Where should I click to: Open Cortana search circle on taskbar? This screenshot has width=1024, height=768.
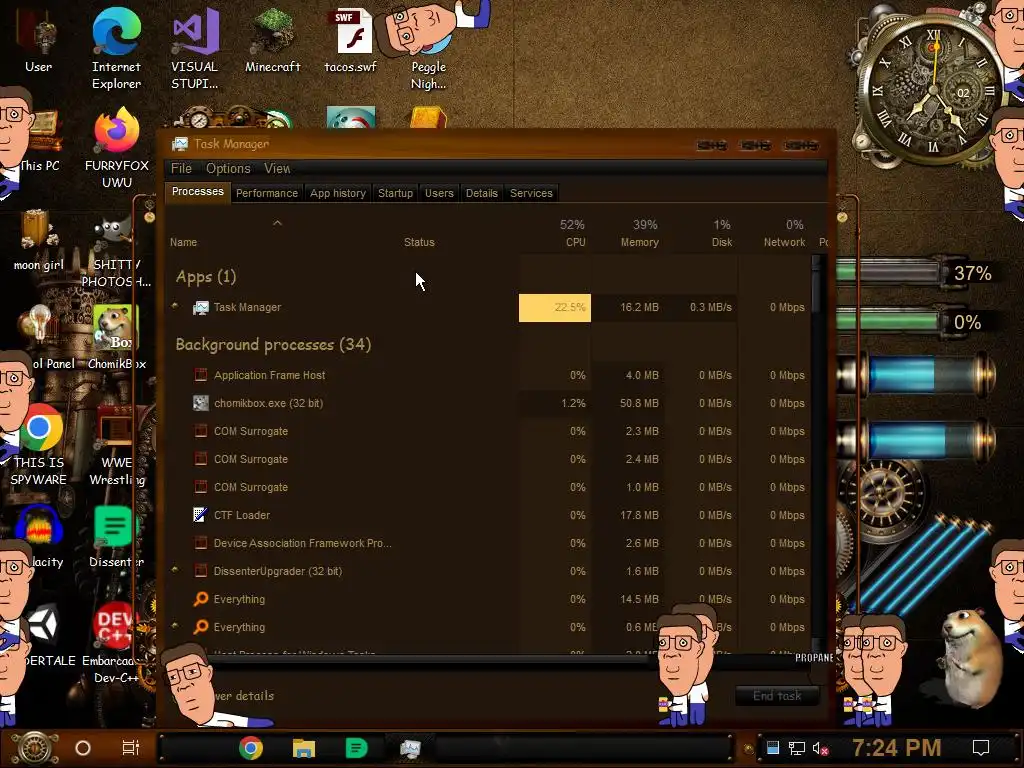pyautogui.click(x=83, y=748)
